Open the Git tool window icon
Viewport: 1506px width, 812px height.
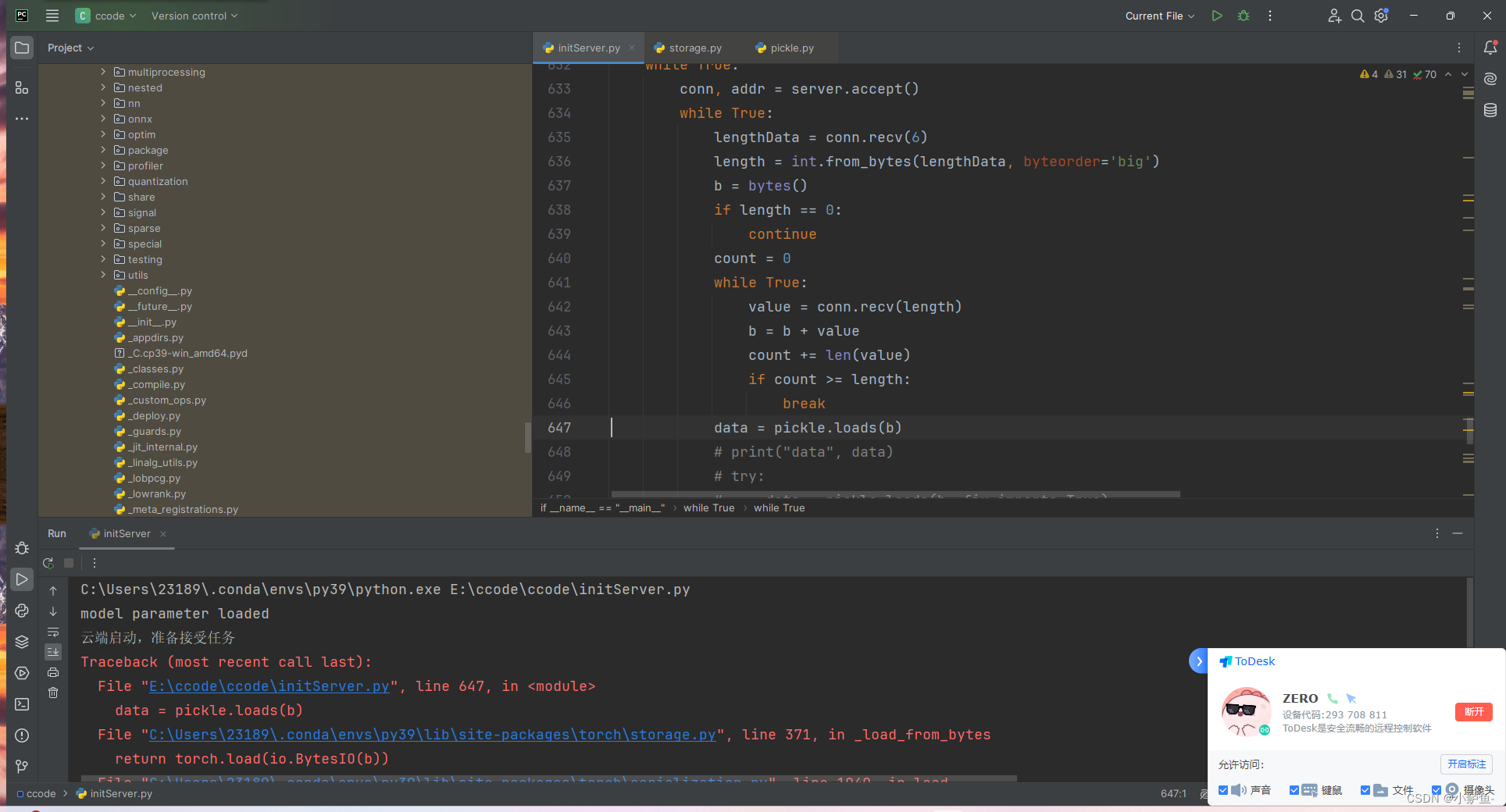click(x=22, y=766)
